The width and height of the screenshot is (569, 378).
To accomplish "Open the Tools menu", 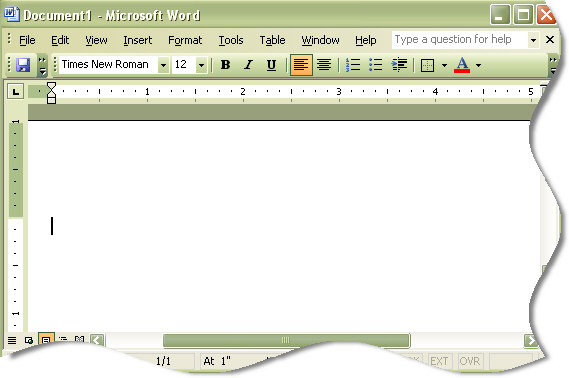I will tap(231, 40).
